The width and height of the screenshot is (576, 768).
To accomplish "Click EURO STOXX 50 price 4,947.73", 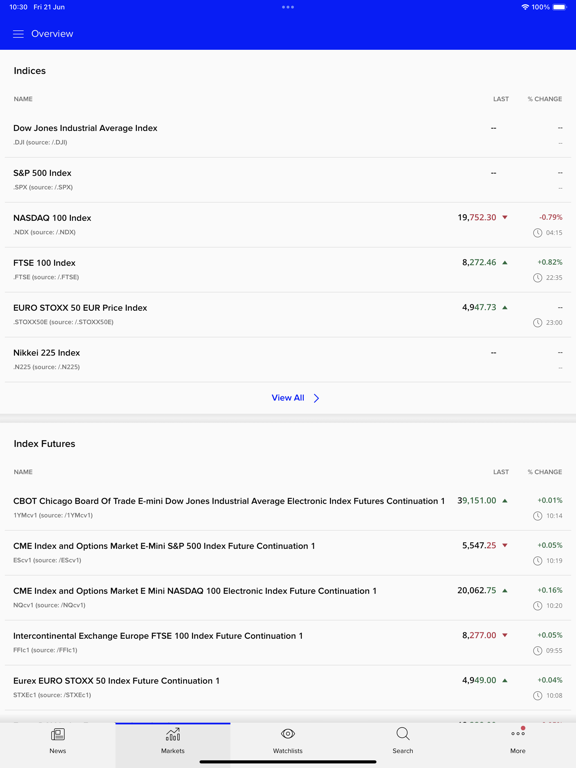I will 479,308.
